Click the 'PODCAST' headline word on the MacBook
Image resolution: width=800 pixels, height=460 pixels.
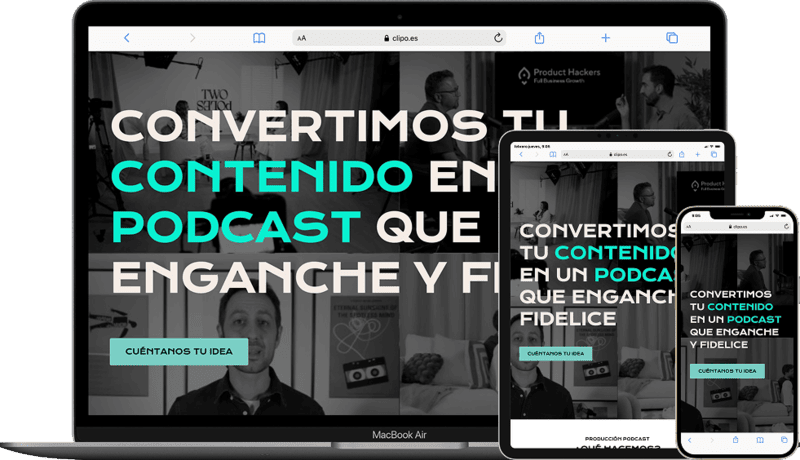tap(236, 226)
